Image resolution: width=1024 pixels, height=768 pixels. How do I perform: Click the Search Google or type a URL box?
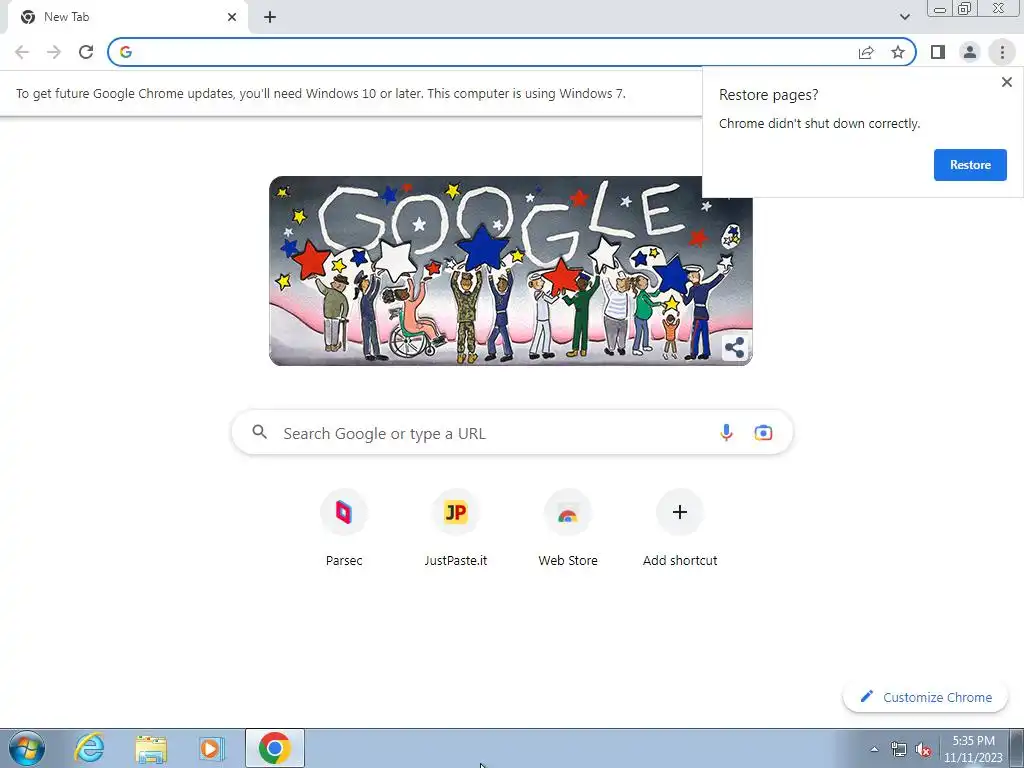tap(512, 433)
